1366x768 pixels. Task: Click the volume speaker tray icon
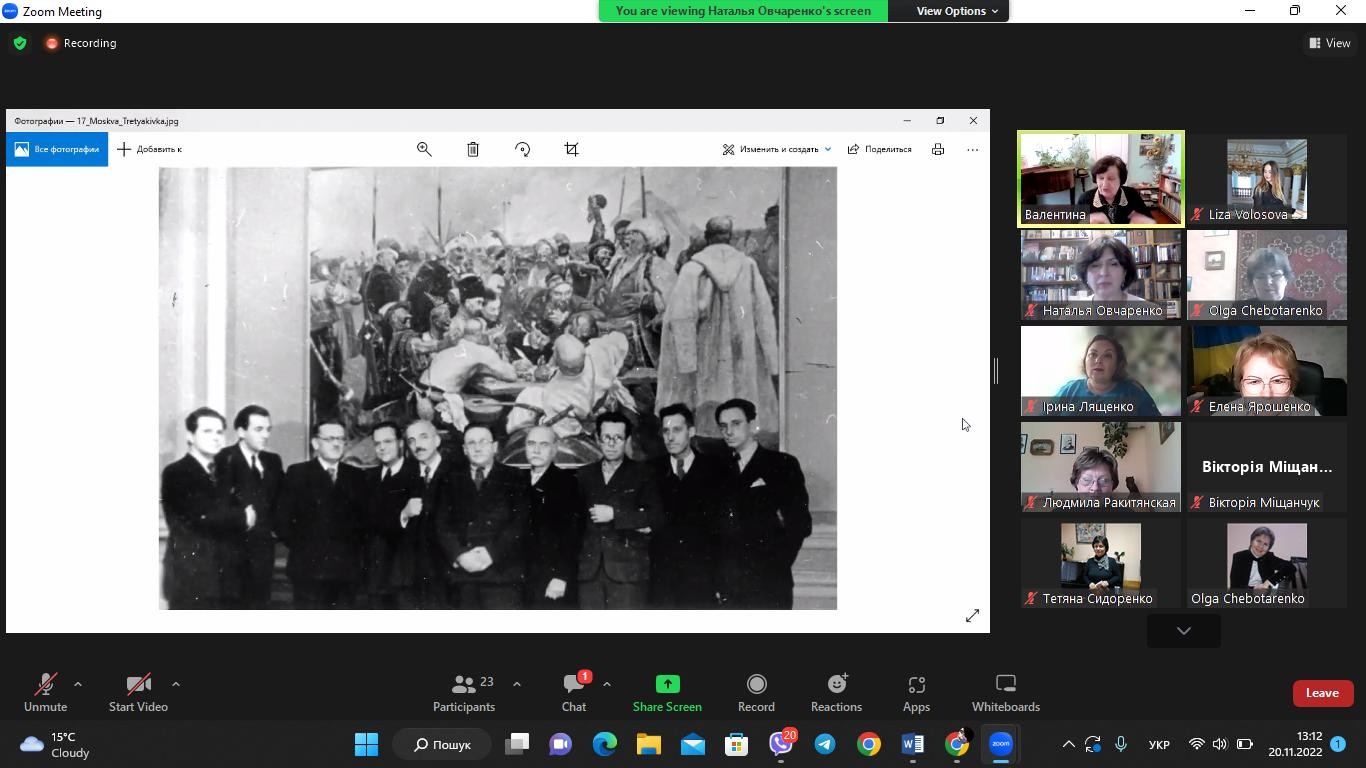1220,744
